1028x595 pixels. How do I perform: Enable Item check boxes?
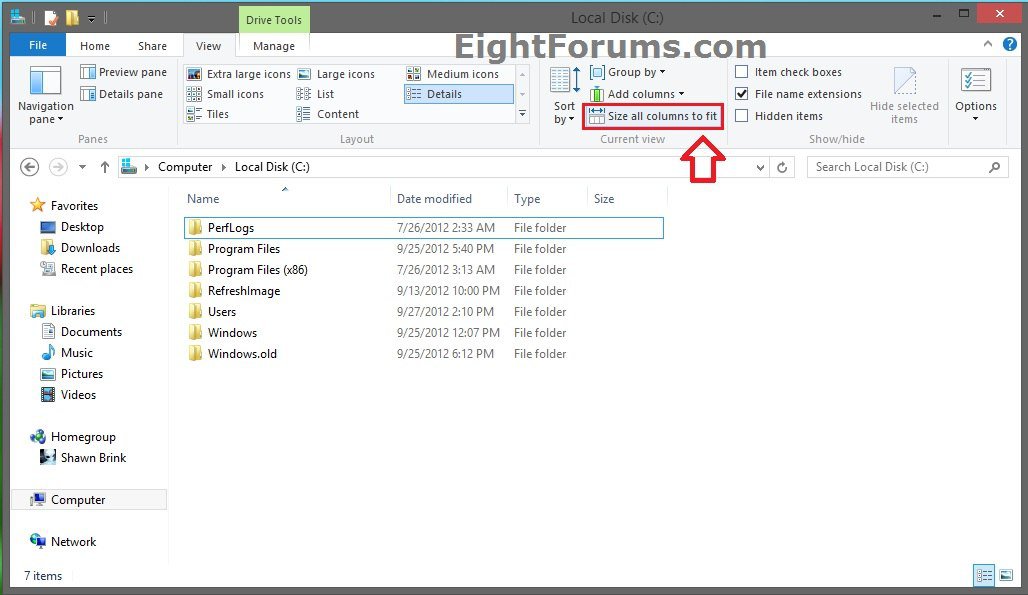tap(742, 72)
